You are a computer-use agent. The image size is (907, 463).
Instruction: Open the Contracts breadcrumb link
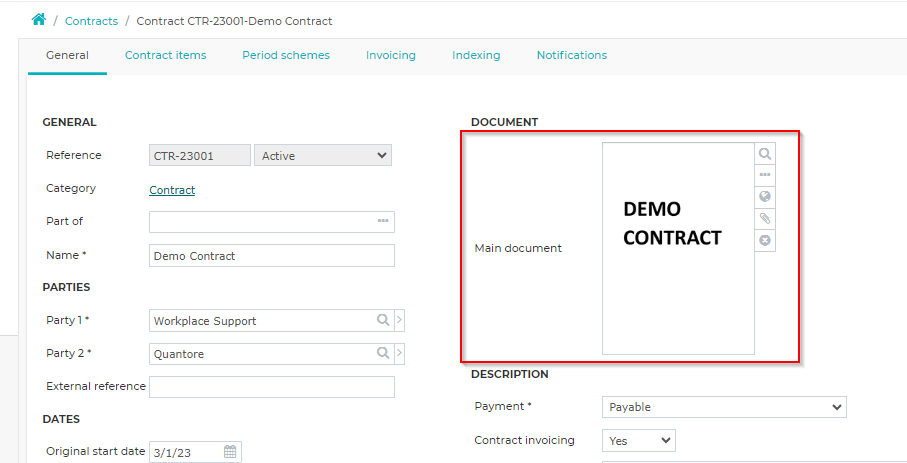coord(91,21)
